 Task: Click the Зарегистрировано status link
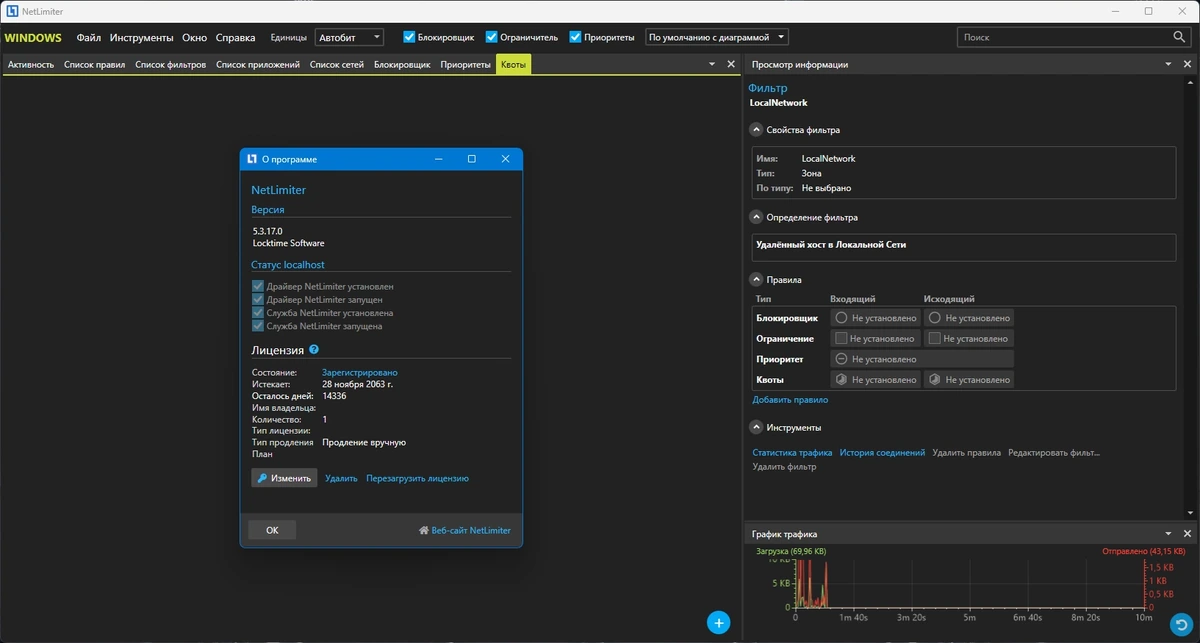pyautogui.click(x=359, y=372)
